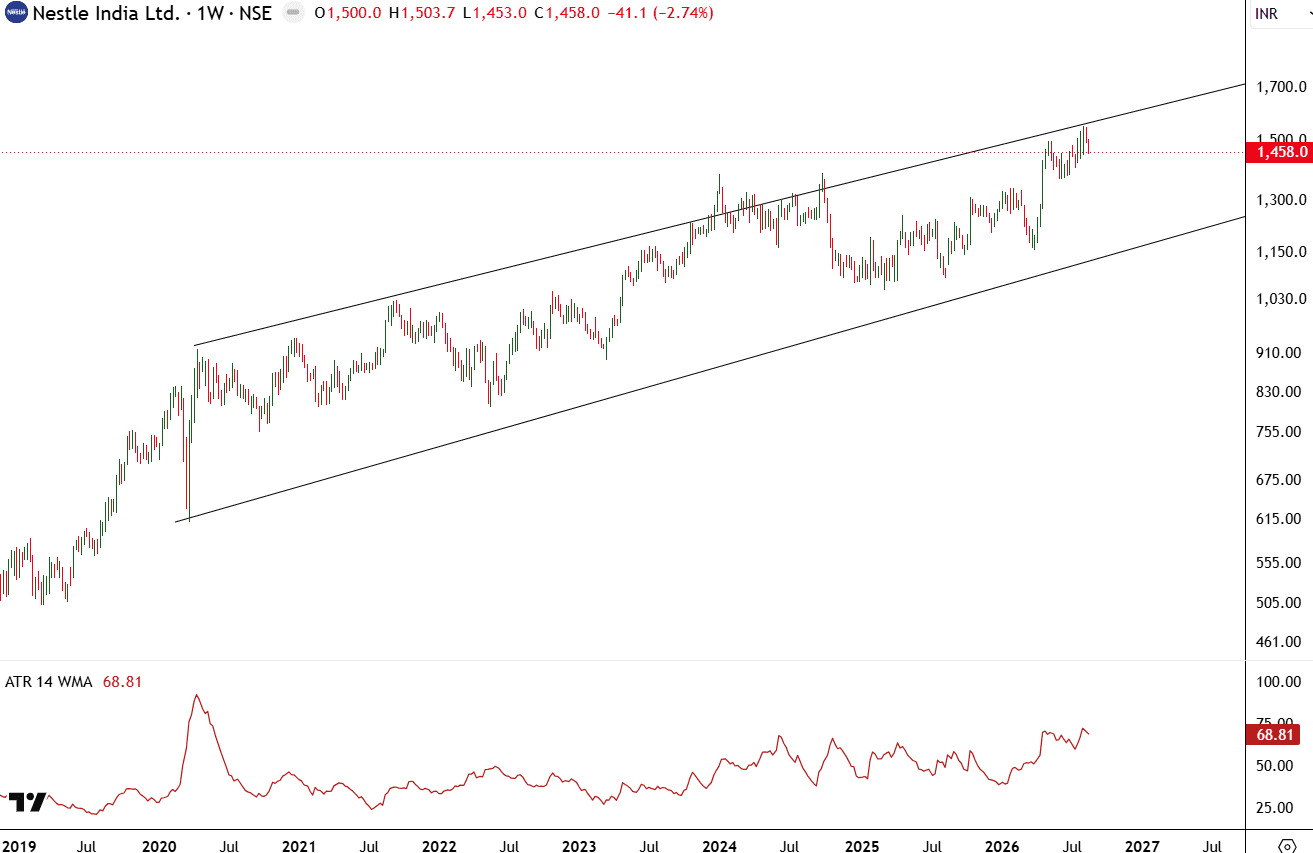The width and height of the screenshot is (1313, 853).
Task: Click the high value H1,503.7
Action: point(422,13)
